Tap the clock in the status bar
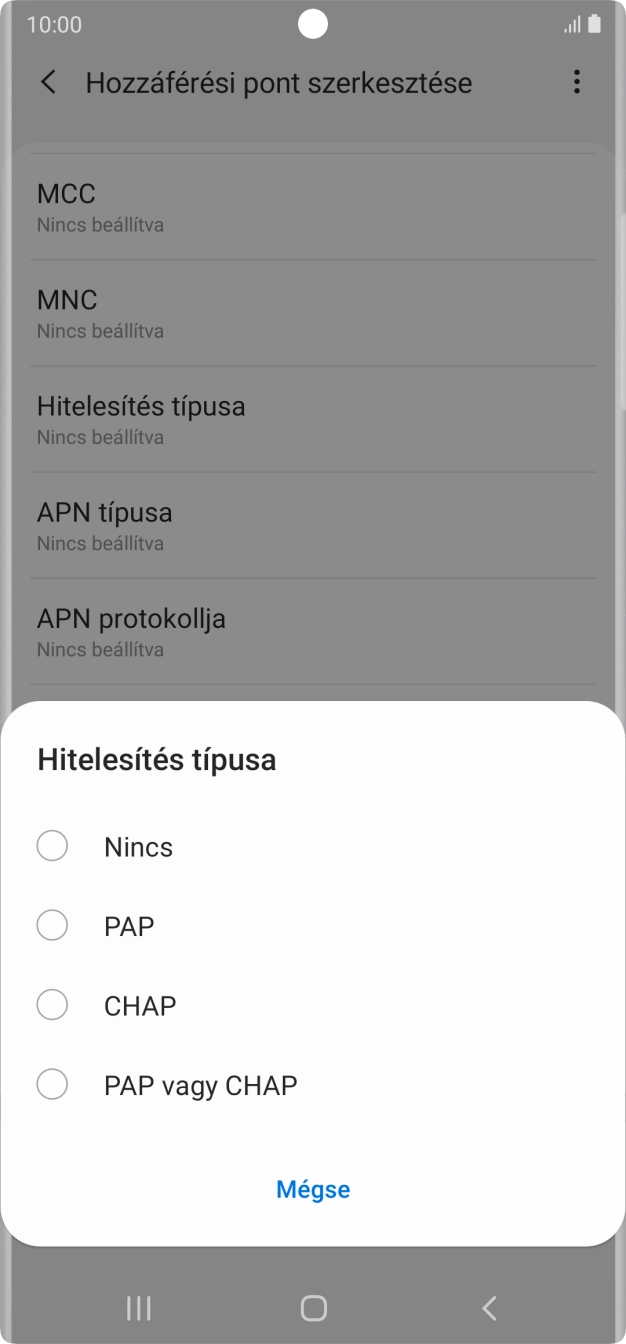This screenshot has width=626, height=1344. (52, 24)
